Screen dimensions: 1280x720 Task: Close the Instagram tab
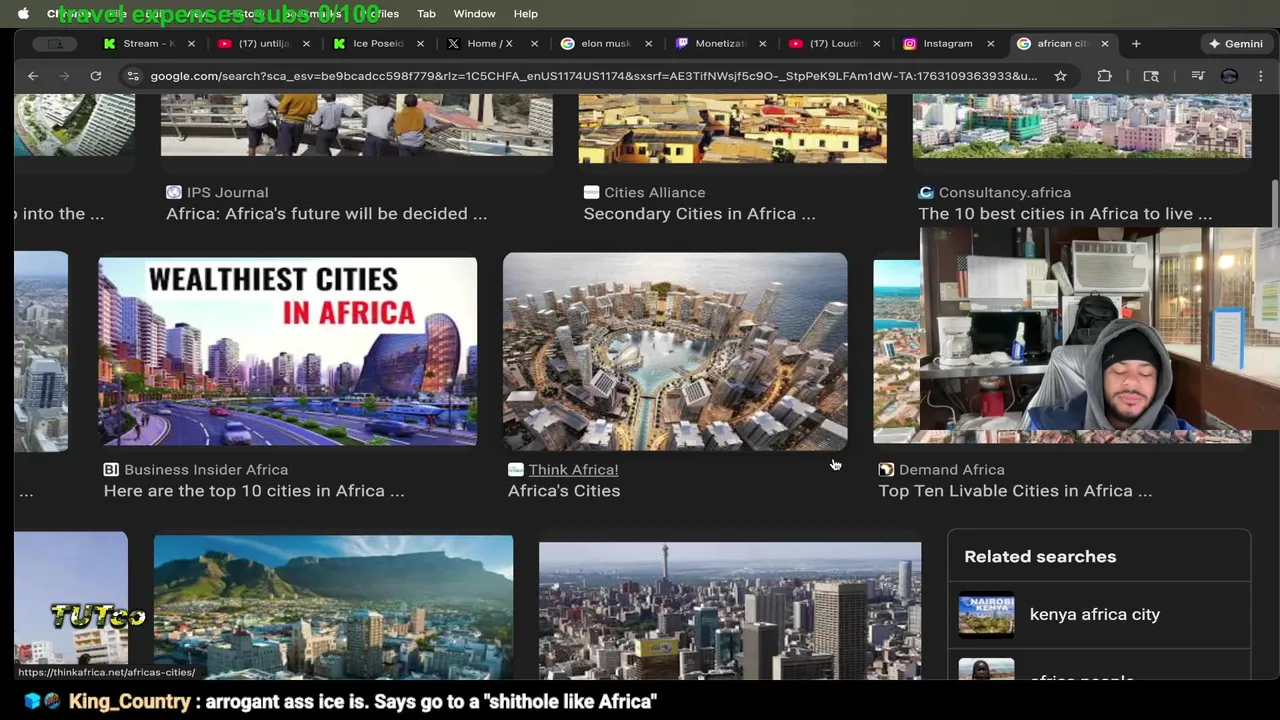point(990,44)
